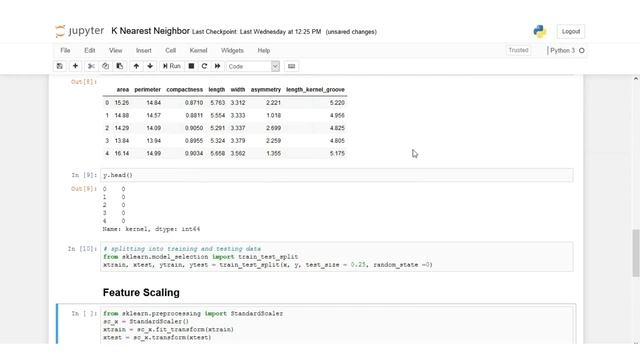Open the Edit menu
This screenshot has height=360, width=640.
coord(90,51)
